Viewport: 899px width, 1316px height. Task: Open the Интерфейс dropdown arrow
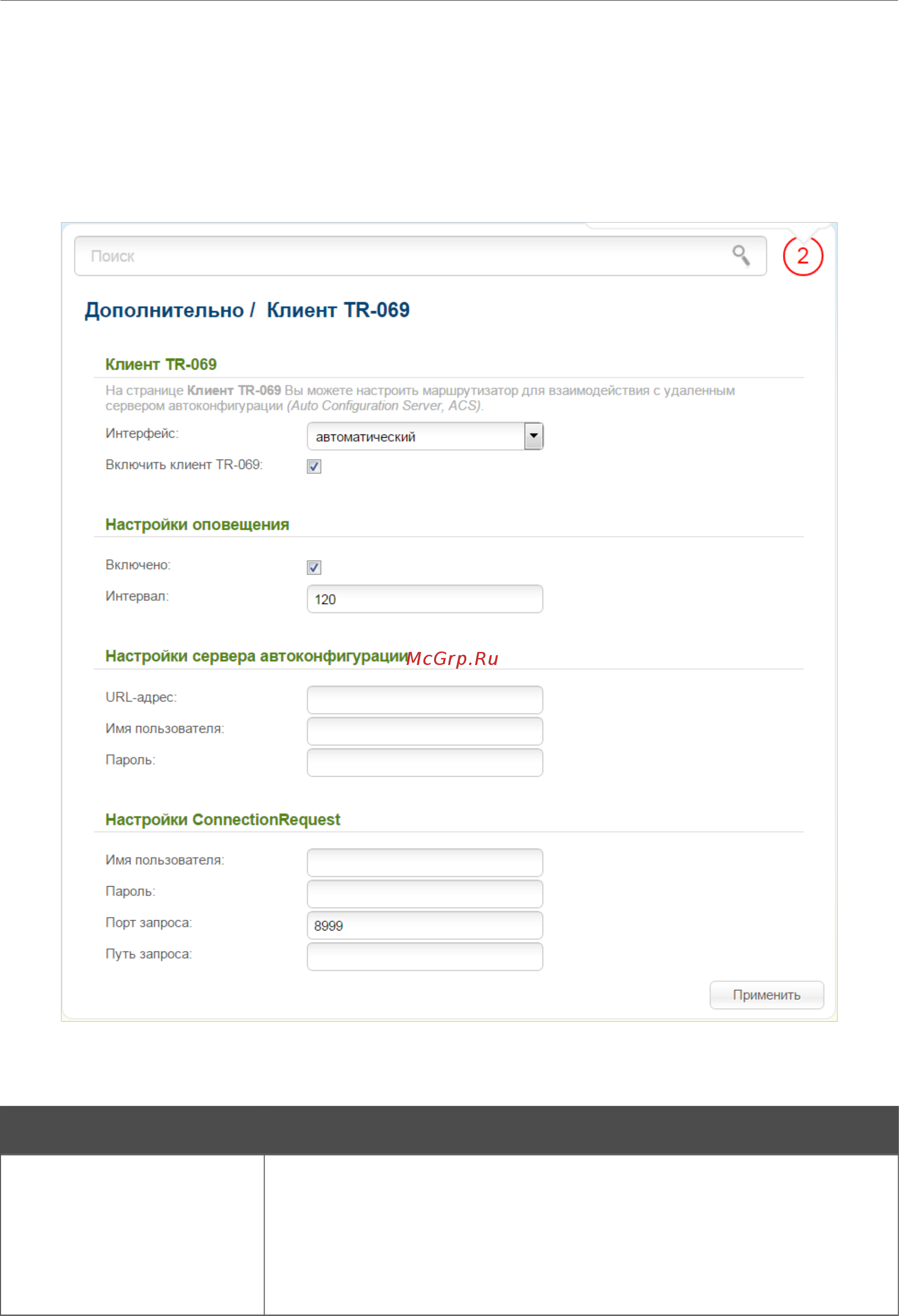point(534,436)
